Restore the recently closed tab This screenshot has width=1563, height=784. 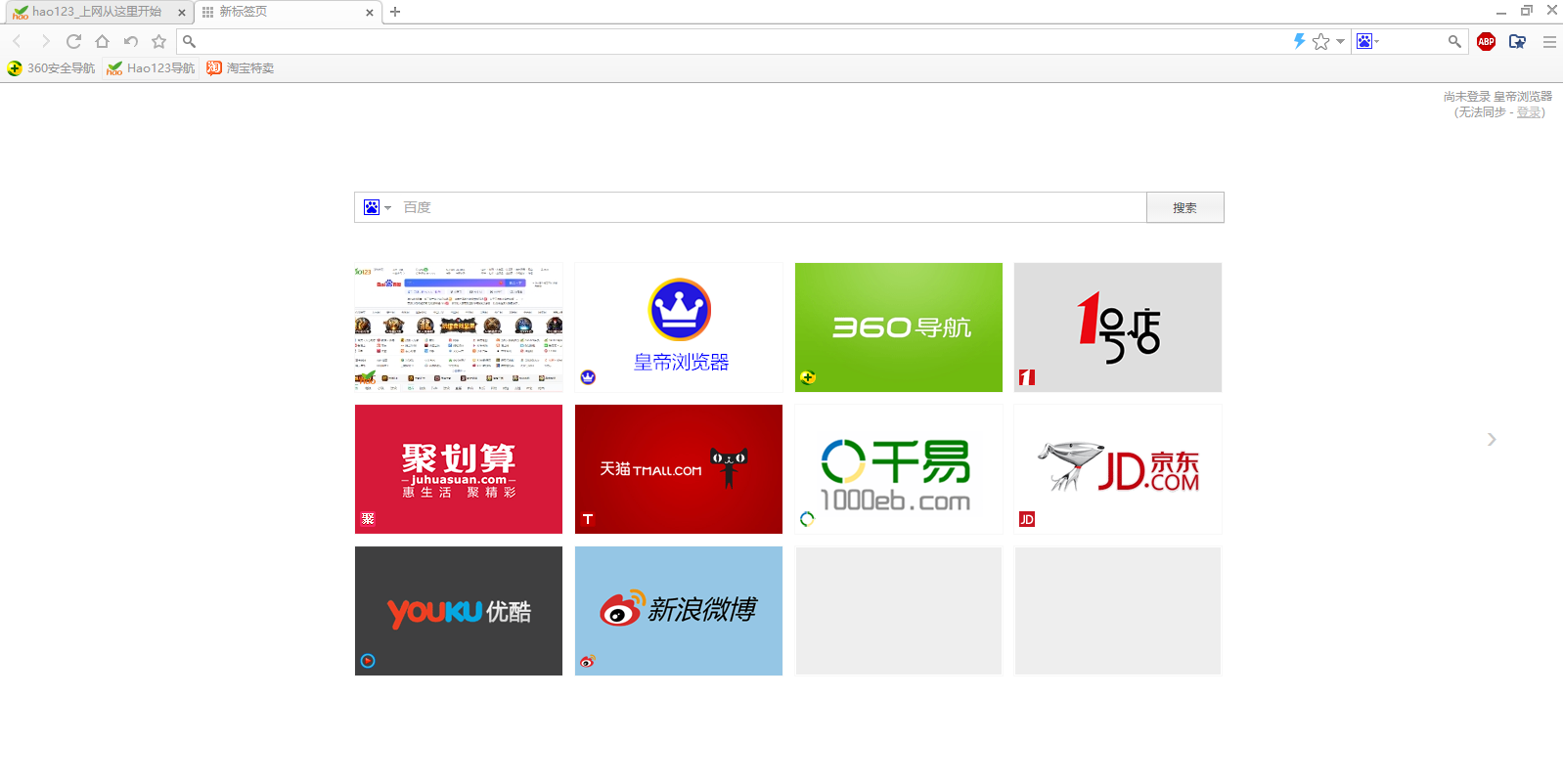click(130, 41)
